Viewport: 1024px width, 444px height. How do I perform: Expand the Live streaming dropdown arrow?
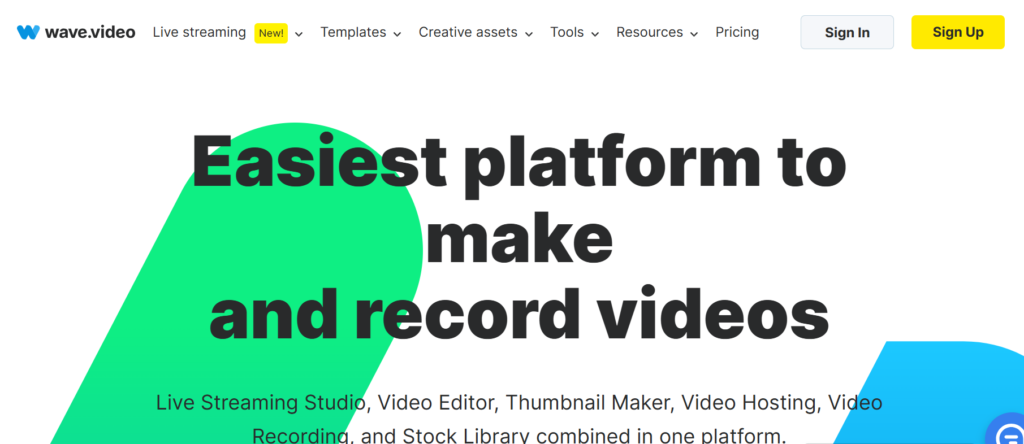299,34
